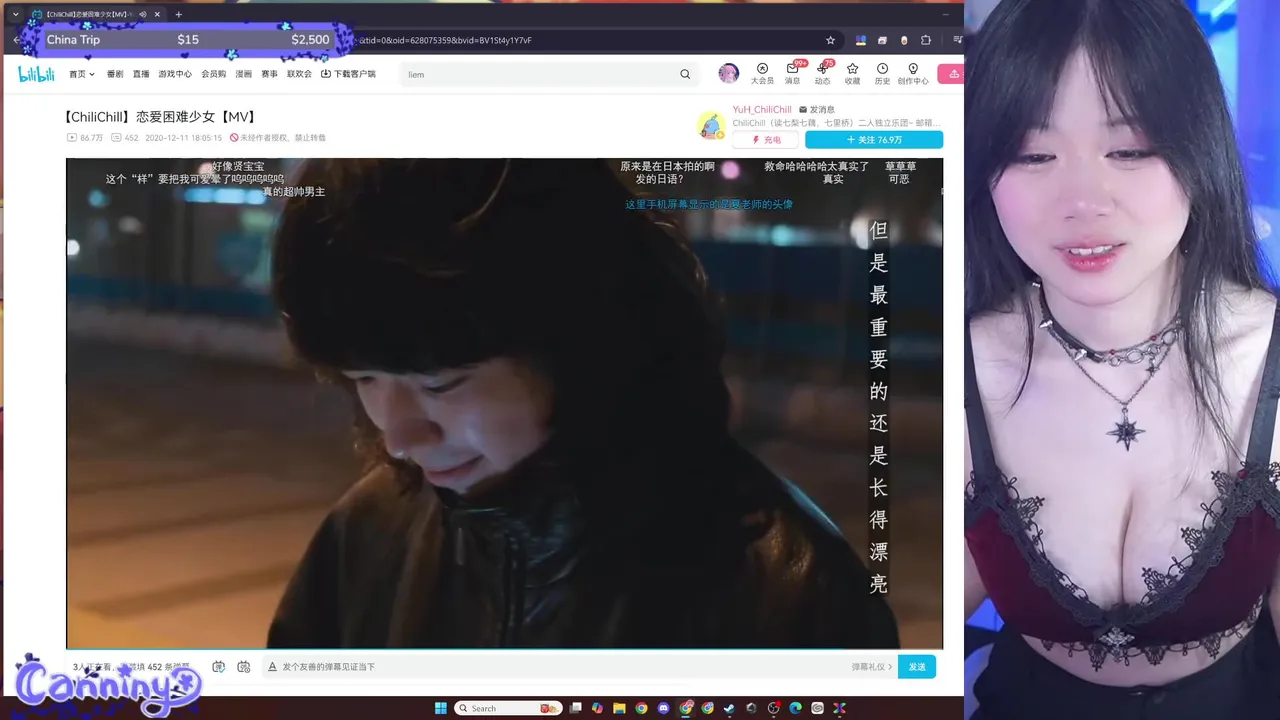Open the uploader's avatar image
The height and width of the screenshot is (720, 1280).
[x=711, y=126]
